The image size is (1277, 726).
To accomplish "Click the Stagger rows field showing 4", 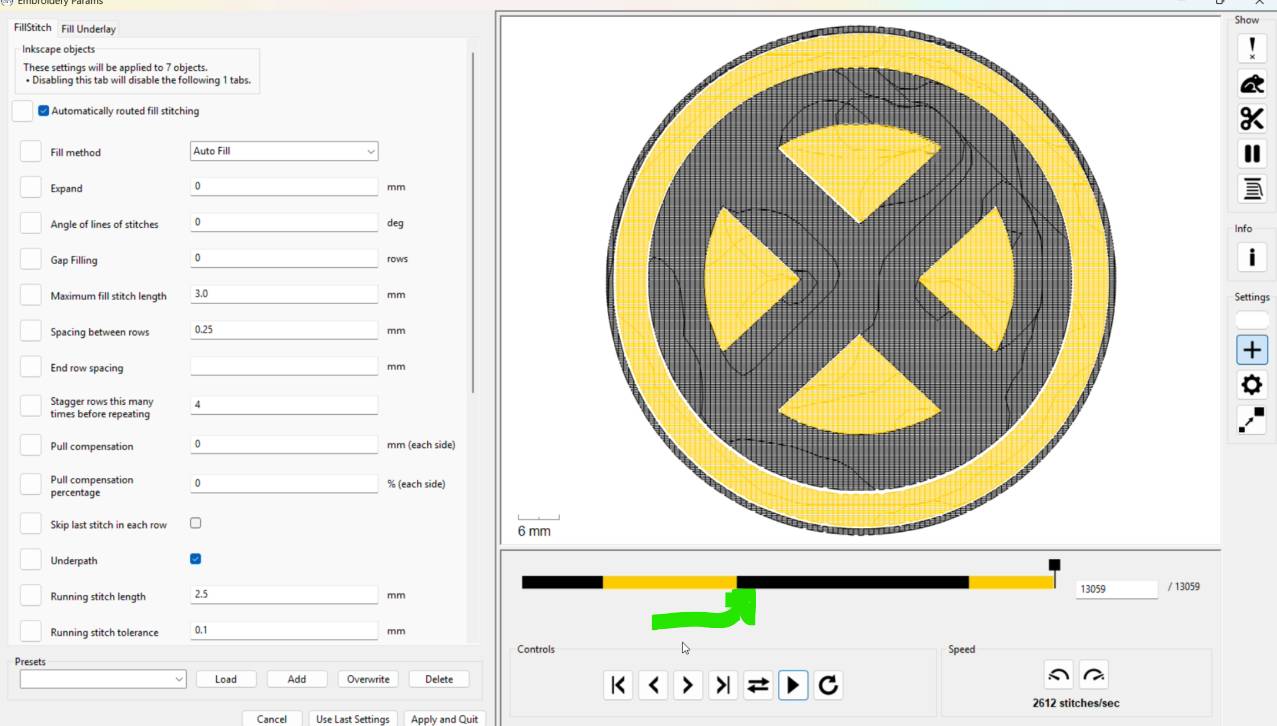I will [284, 405].
